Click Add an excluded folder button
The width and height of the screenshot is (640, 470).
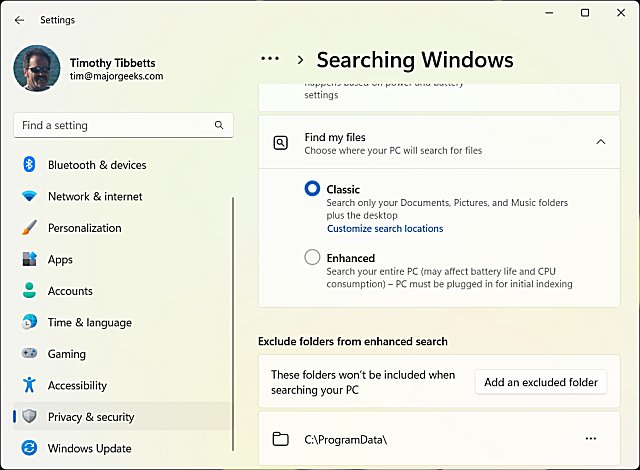coord(540,382)
